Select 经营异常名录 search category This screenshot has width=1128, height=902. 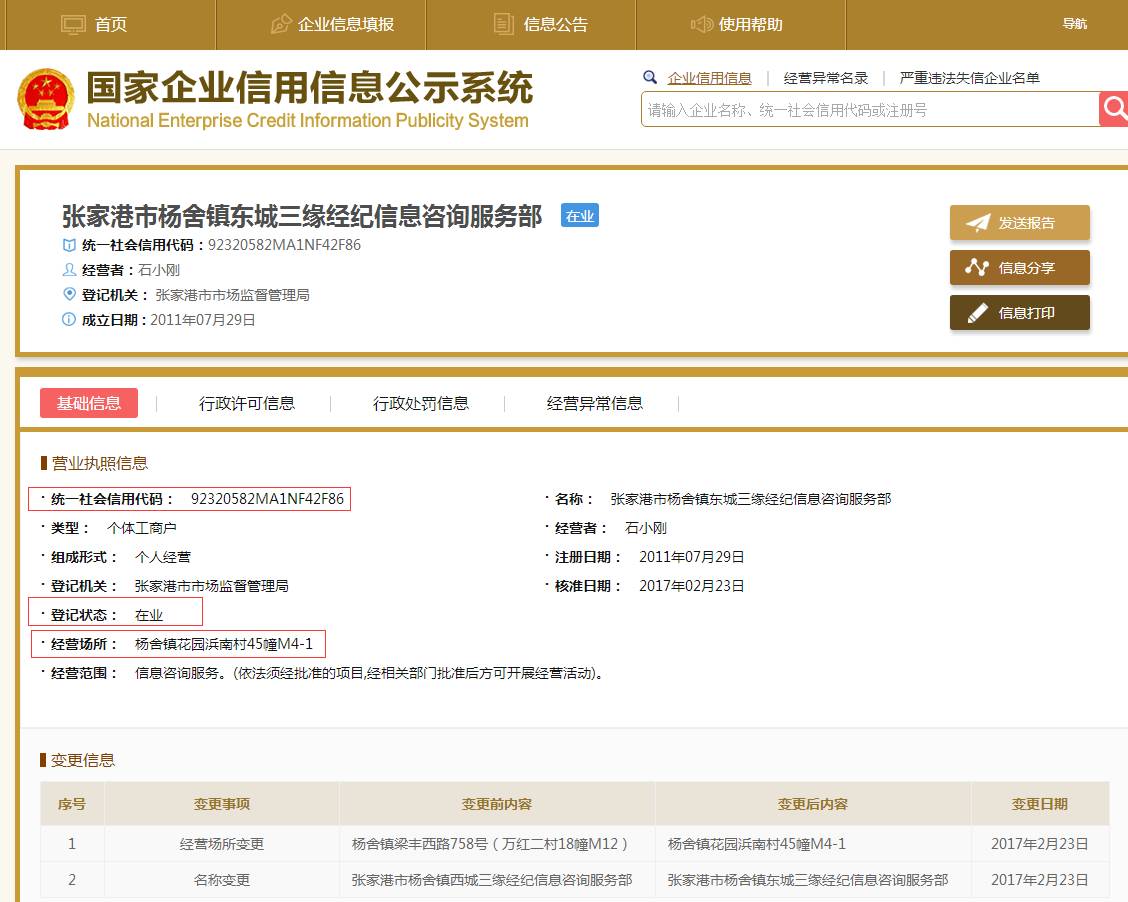[825, 78]
